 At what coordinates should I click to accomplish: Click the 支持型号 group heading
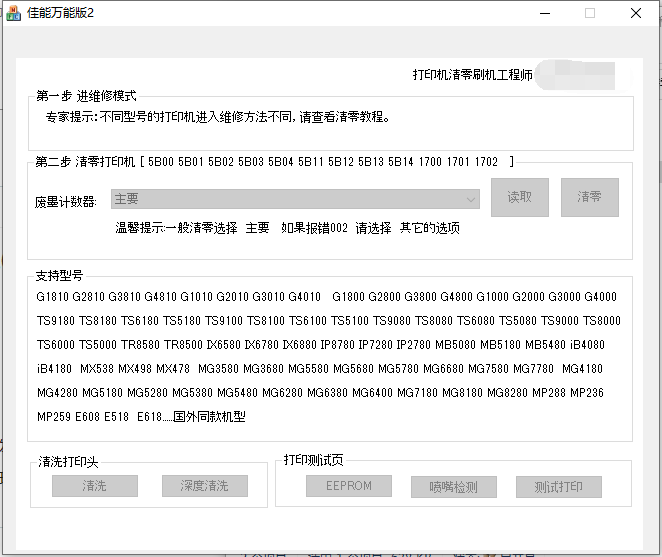click(60, 275)
